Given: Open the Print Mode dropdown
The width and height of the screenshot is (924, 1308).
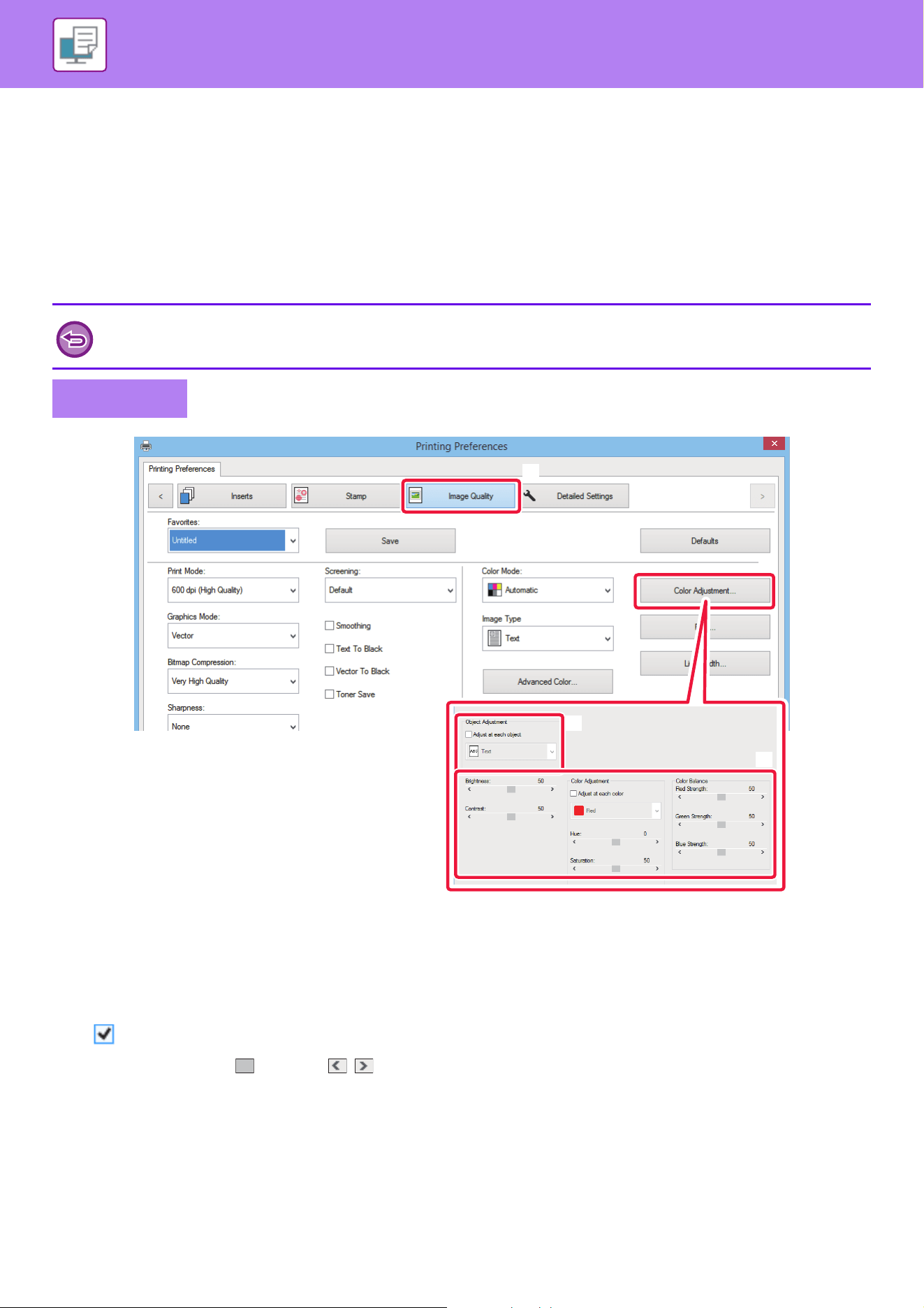Looking at the screenshot, I should [233, 590].
